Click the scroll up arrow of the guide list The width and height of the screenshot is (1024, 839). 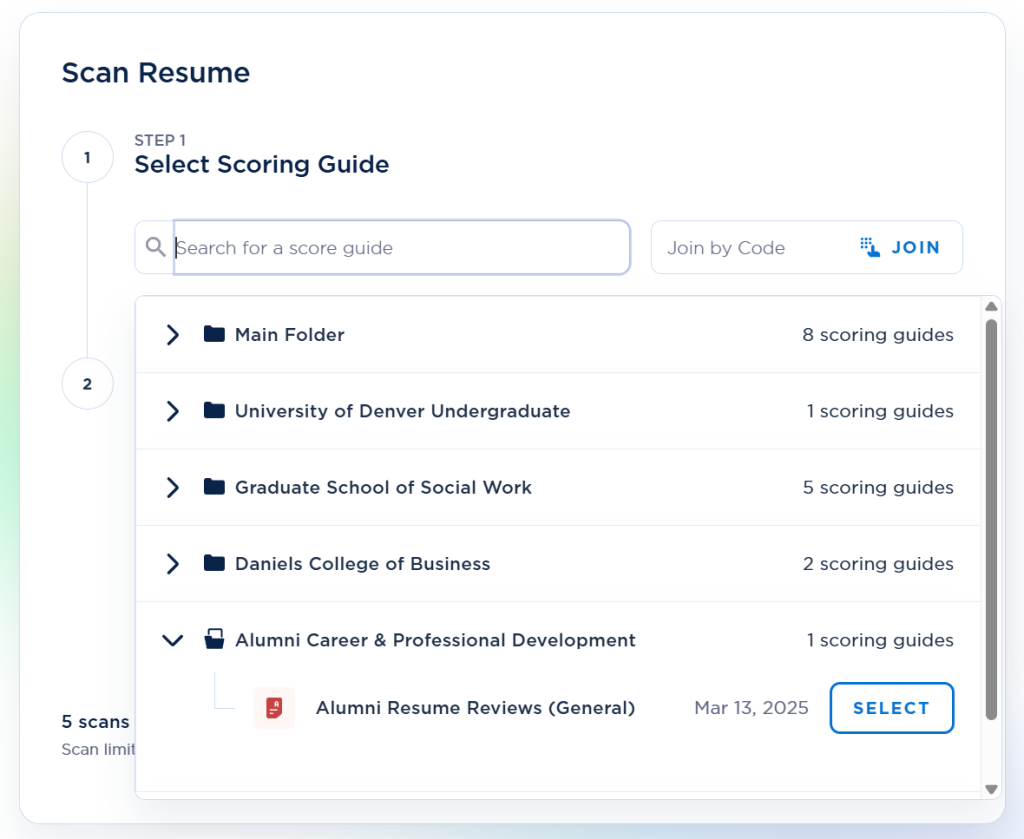[x=991, y=306]
